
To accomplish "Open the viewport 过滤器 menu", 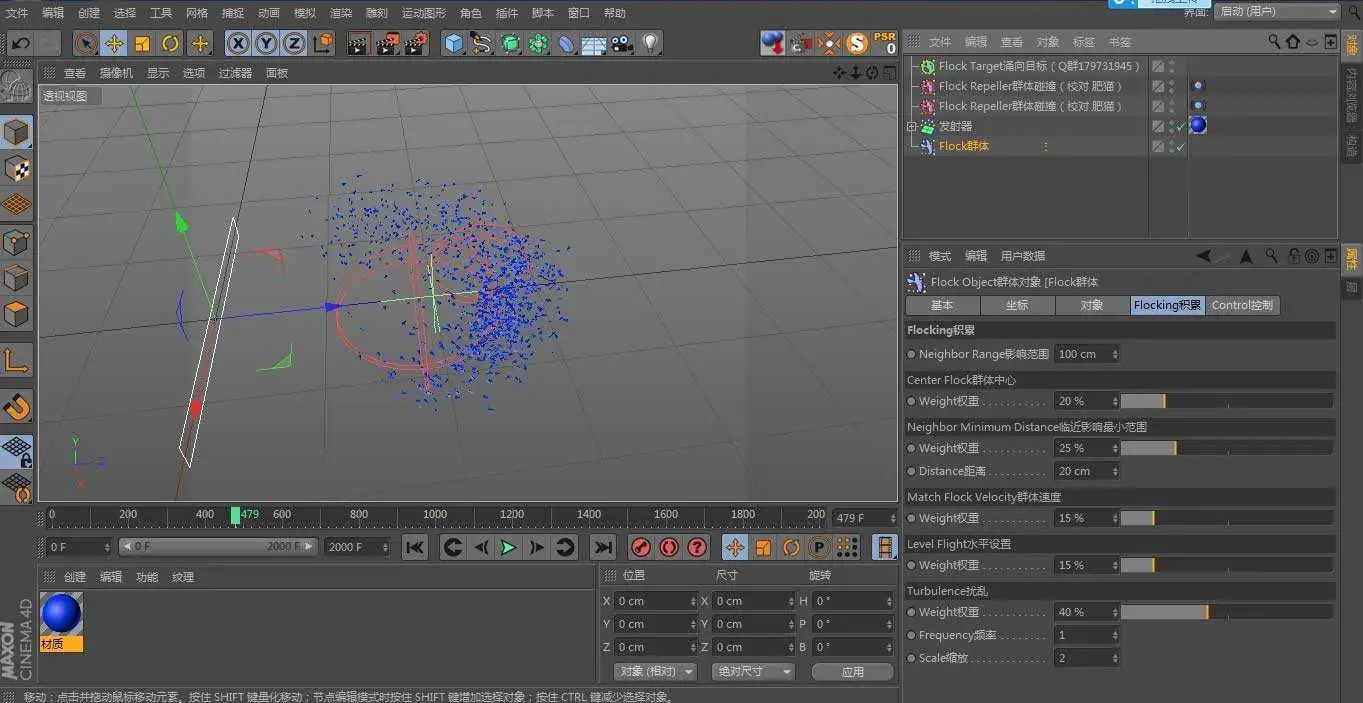I will 235,73.
